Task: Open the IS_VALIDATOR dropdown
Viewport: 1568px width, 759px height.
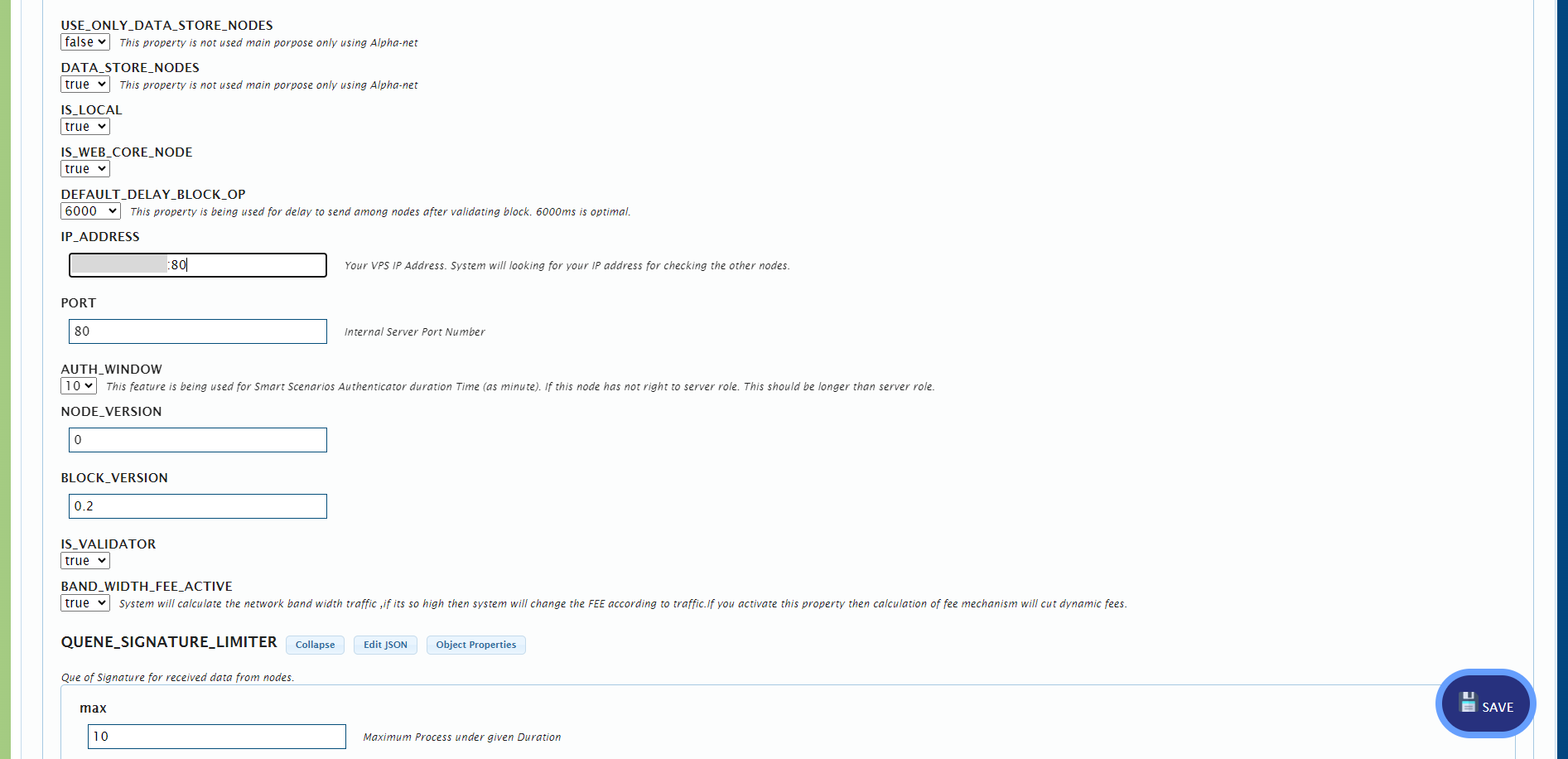Action: click(x=85, y=561)
